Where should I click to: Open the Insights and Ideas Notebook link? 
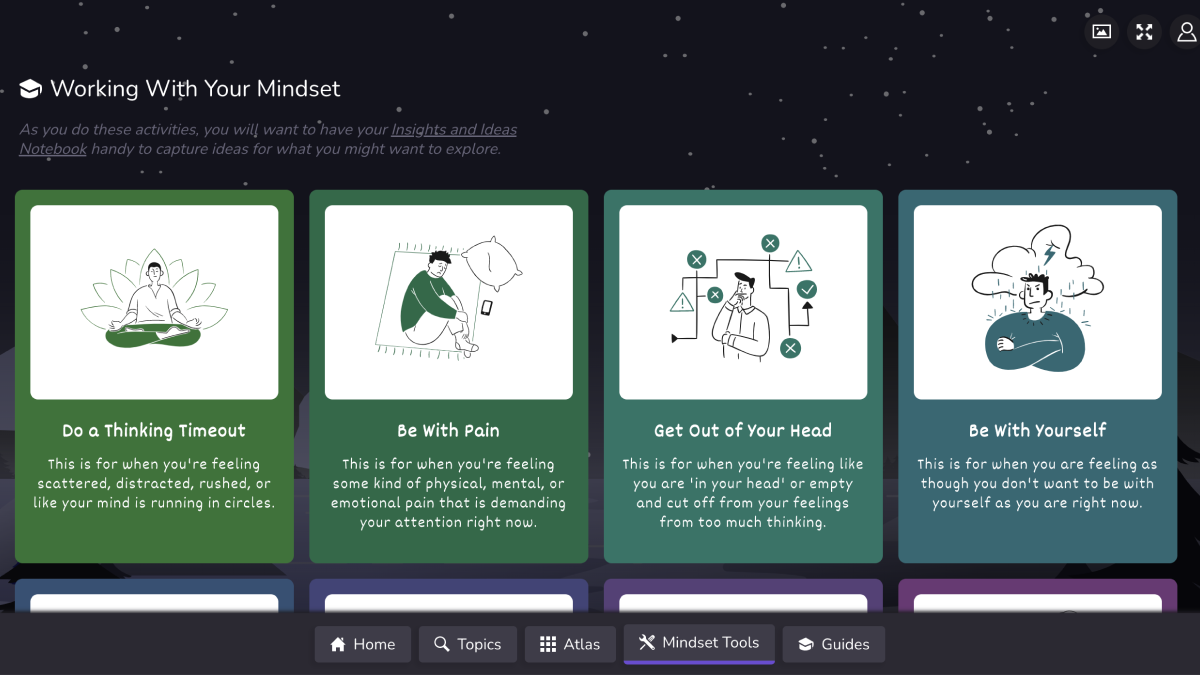pyautogui.click(x=452, y=129)
